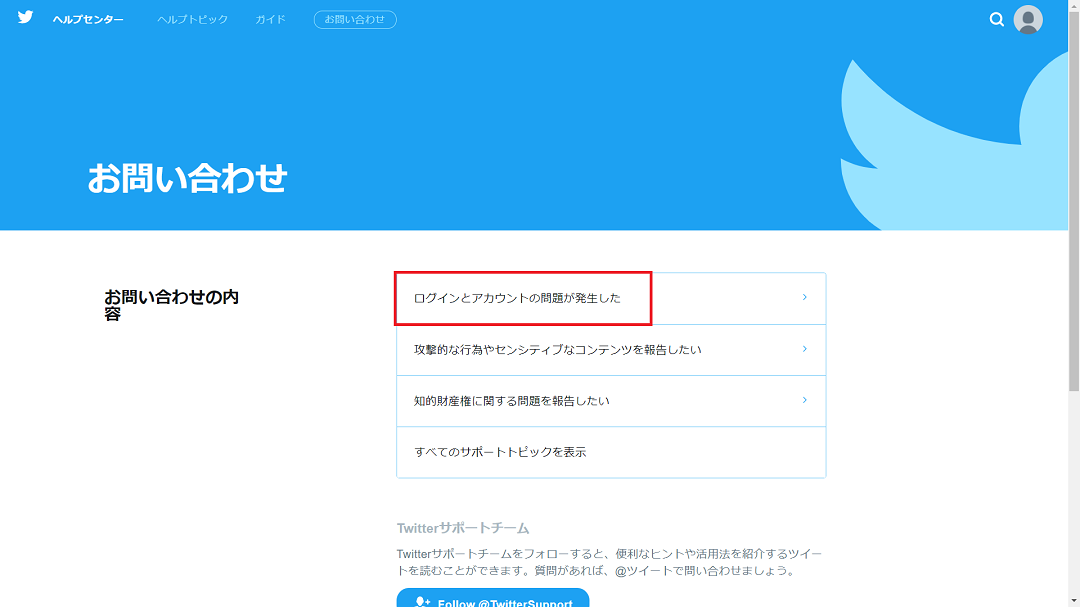Screen dimensions: 1080x607
Task: Click the お問い合わせの内容 section heading
Action: (171, 305)
